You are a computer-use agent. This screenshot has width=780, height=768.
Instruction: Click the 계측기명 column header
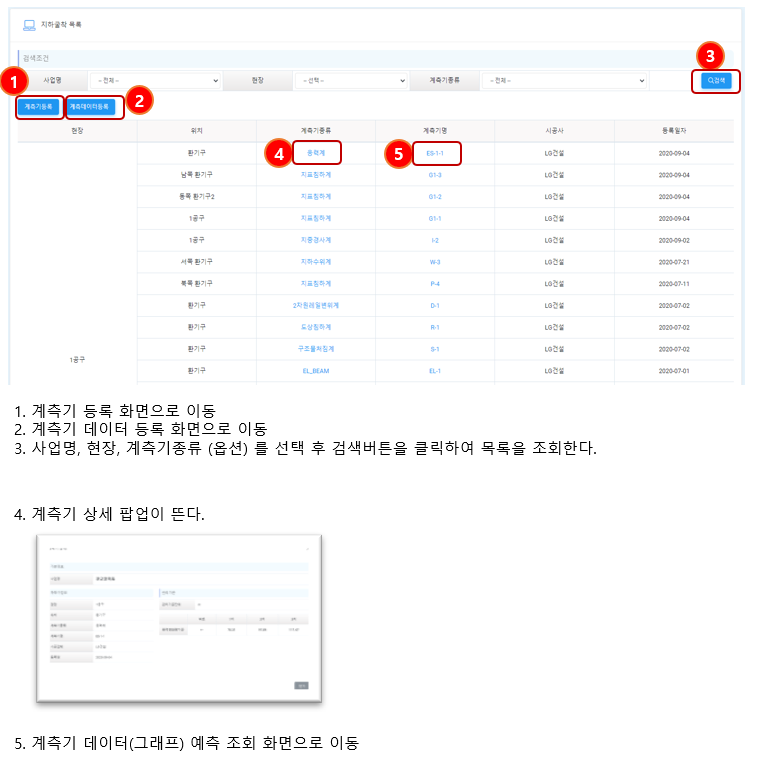point(435,131)
